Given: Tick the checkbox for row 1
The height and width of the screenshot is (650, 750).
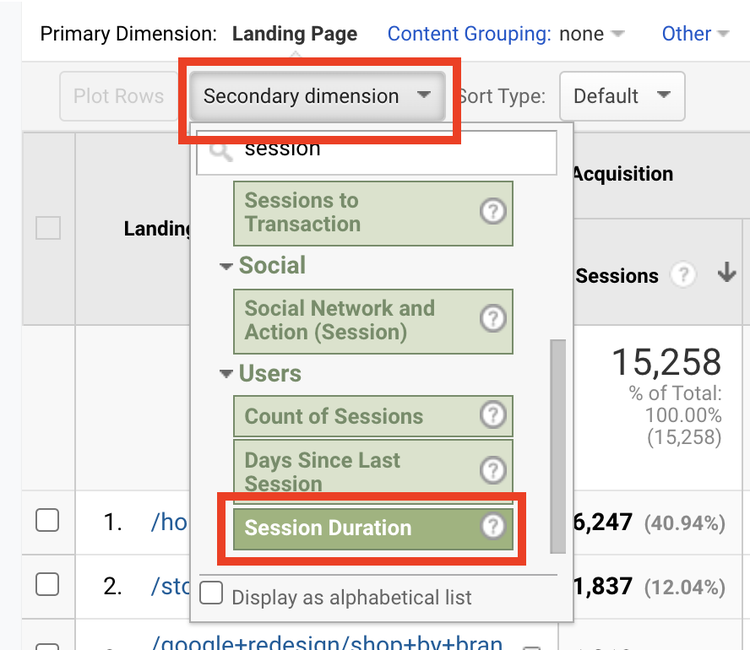Looking at the screenshot, I should point(47,520).
